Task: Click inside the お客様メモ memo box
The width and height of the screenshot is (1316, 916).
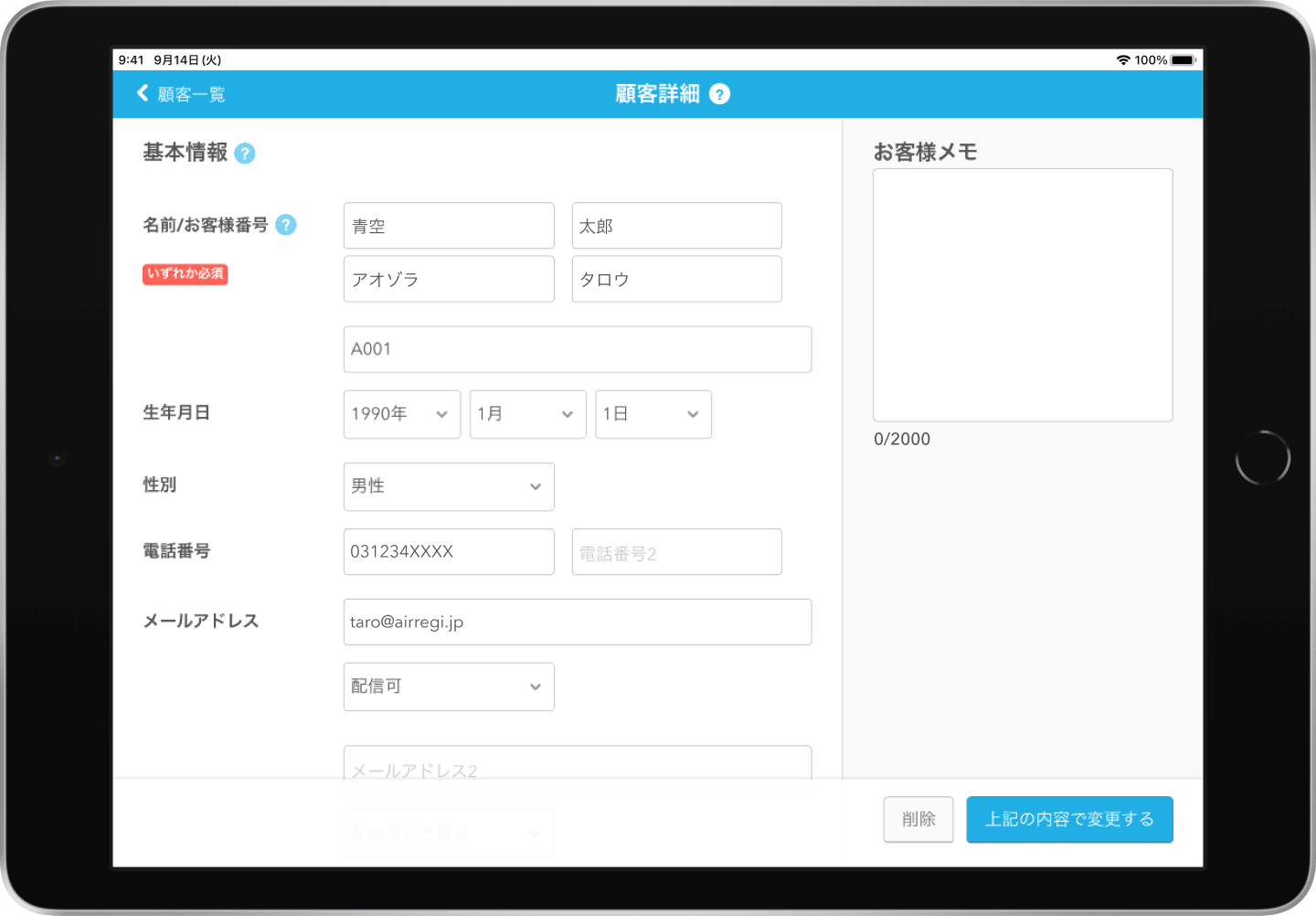Action: (x=1023, y=294)
